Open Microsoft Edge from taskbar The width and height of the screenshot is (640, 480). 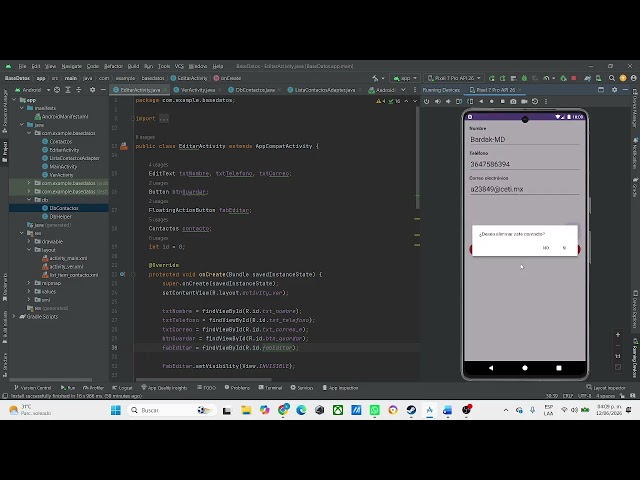coord(301,410)
